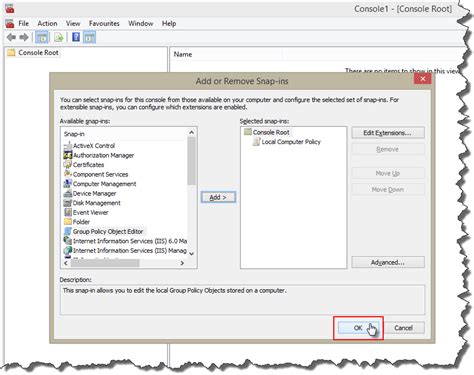Select Authorization Manager snap-in icon

pyautogui.click(x=68, y=155)
